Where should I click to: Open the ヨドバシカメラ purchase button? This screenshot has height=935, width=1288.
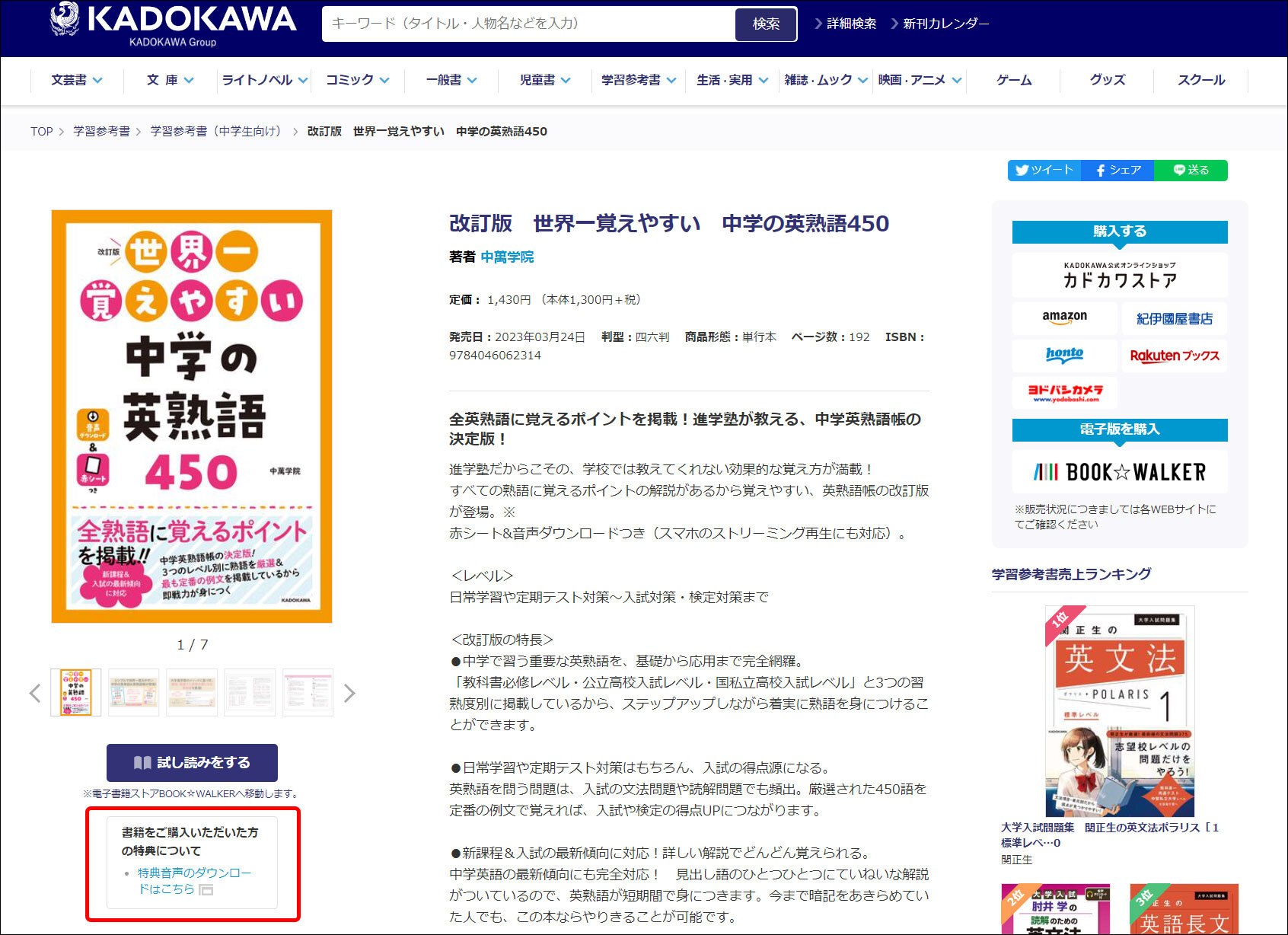[1065, 393]
